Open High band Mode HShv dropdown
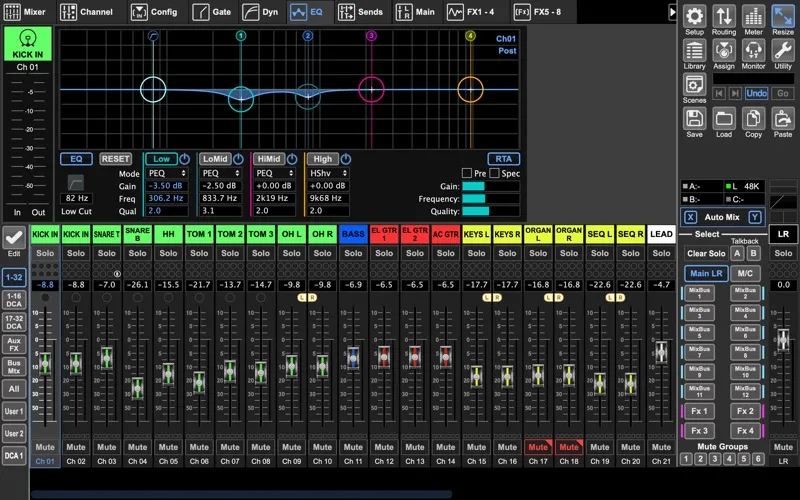The width and height of the screenshot is (800, 500). (x=328, y=173)
